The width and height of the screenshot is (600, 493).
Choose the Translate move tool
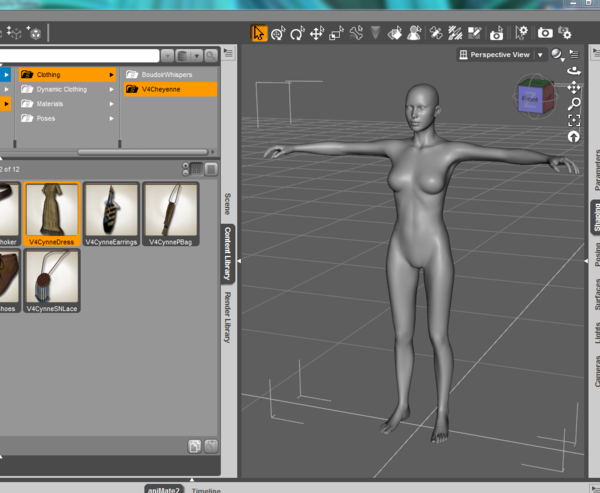[317, 33]
